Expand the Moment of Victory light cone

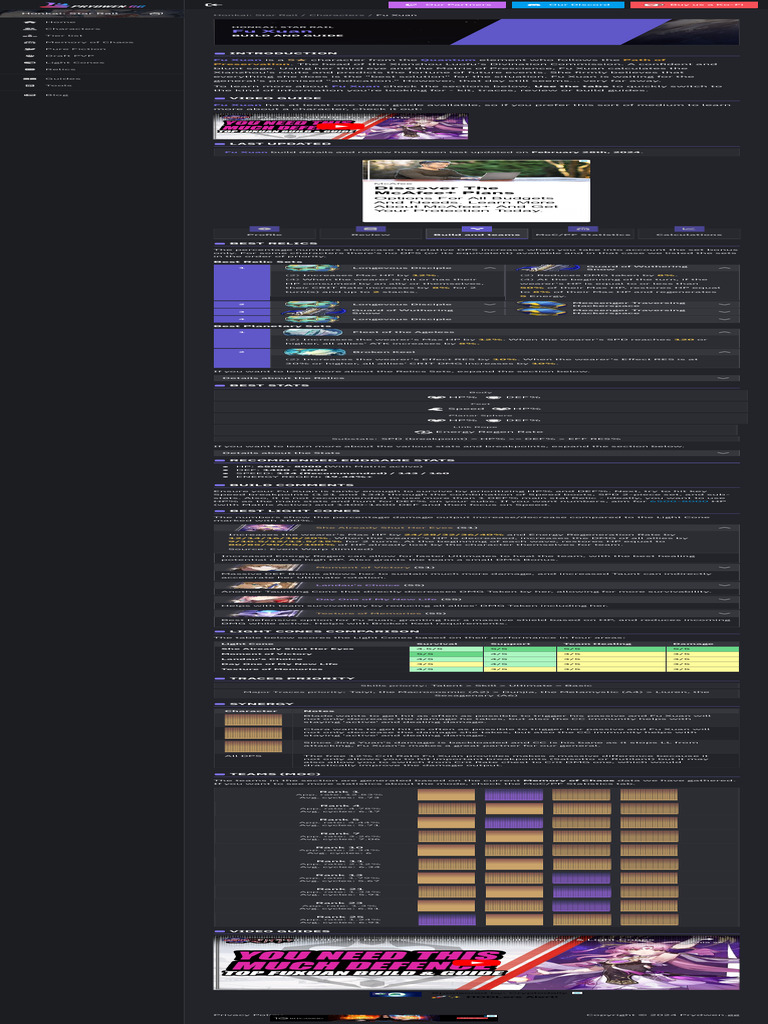(x=724, y=568)
